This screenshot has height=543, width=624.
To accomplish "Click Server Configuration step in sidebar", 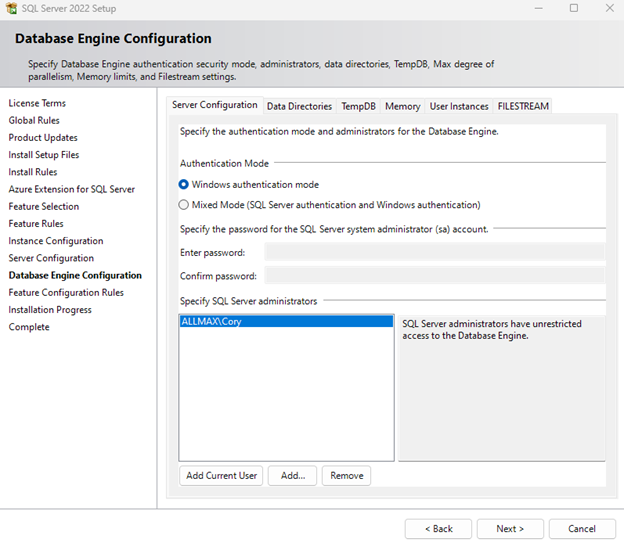I will pos(51,258).
